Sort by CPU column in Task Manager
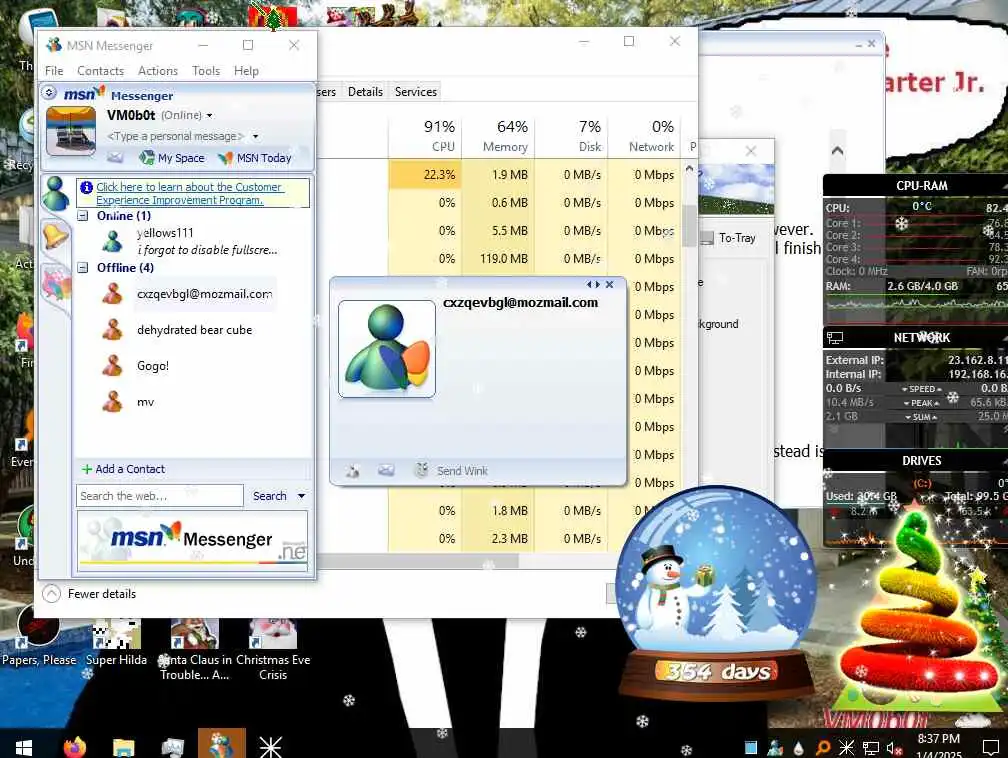1008x758 pixels. tap(425, 136)
